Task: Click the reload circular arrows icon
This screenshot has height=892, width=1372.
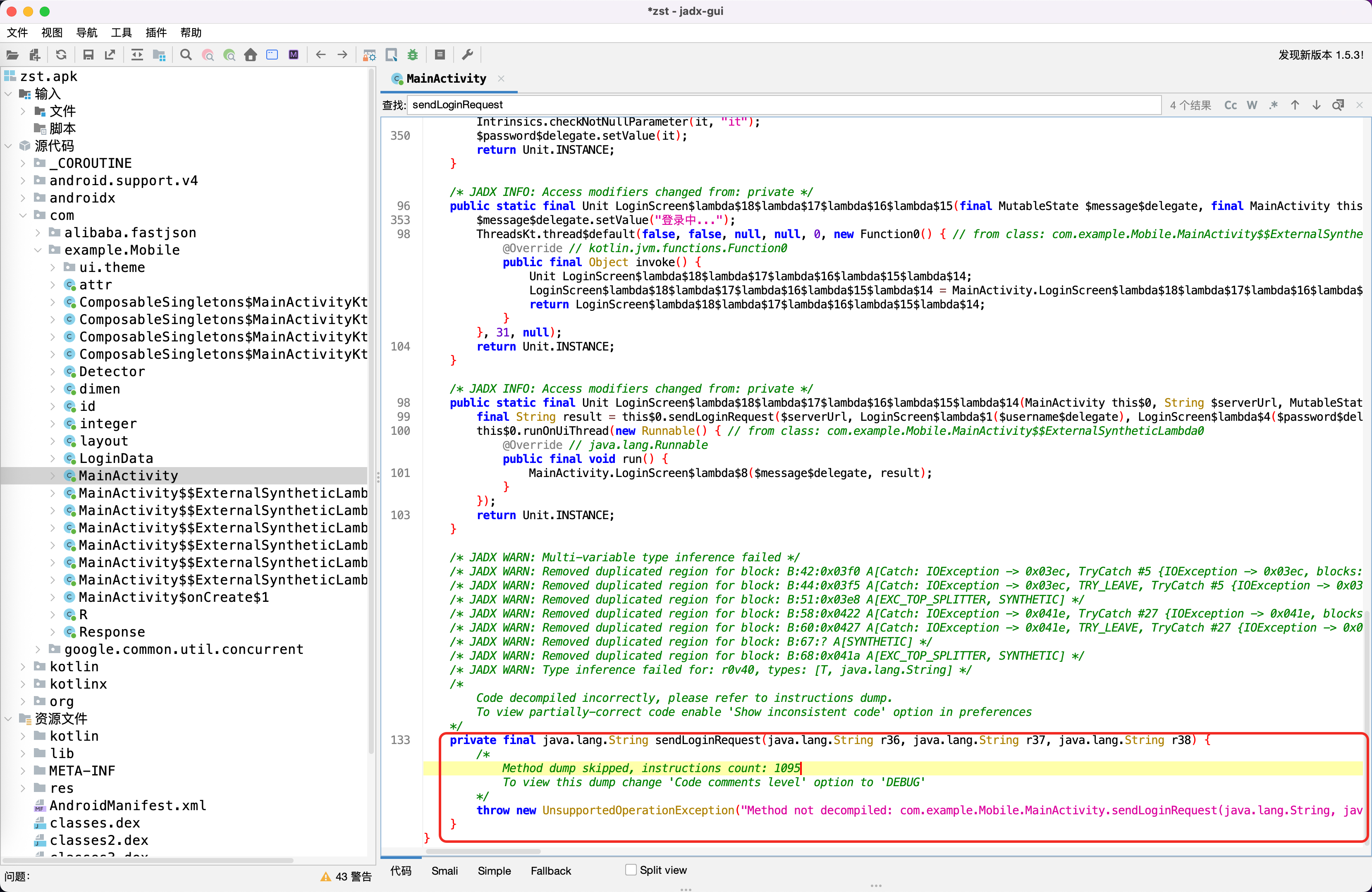Action: [x=61, y=55]
